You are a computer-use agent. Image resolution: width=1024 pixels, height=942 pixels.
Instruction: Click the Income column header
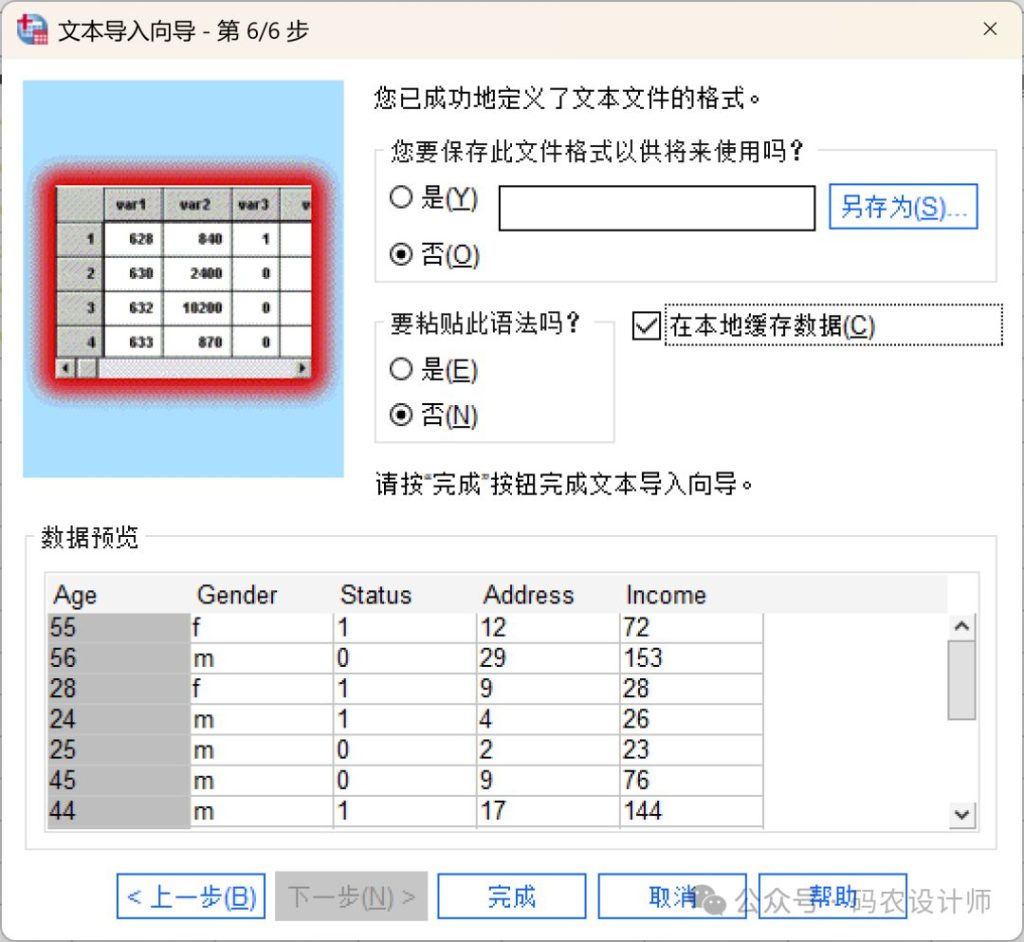(x=666, y=595)
